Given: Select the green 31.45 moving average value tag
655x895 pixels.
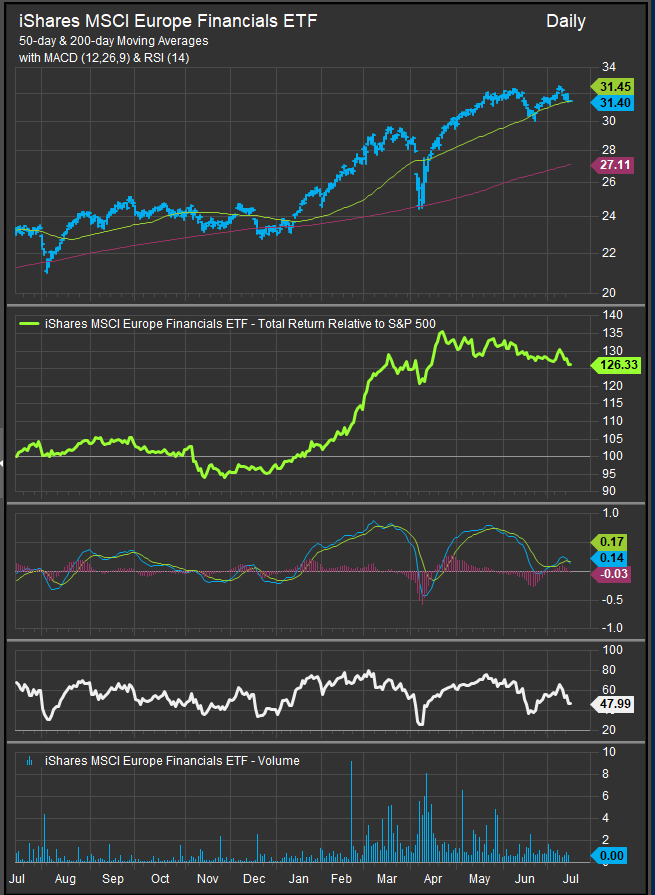Looking at the screenshot, I should pyautogui.click(x=612, y=86).
